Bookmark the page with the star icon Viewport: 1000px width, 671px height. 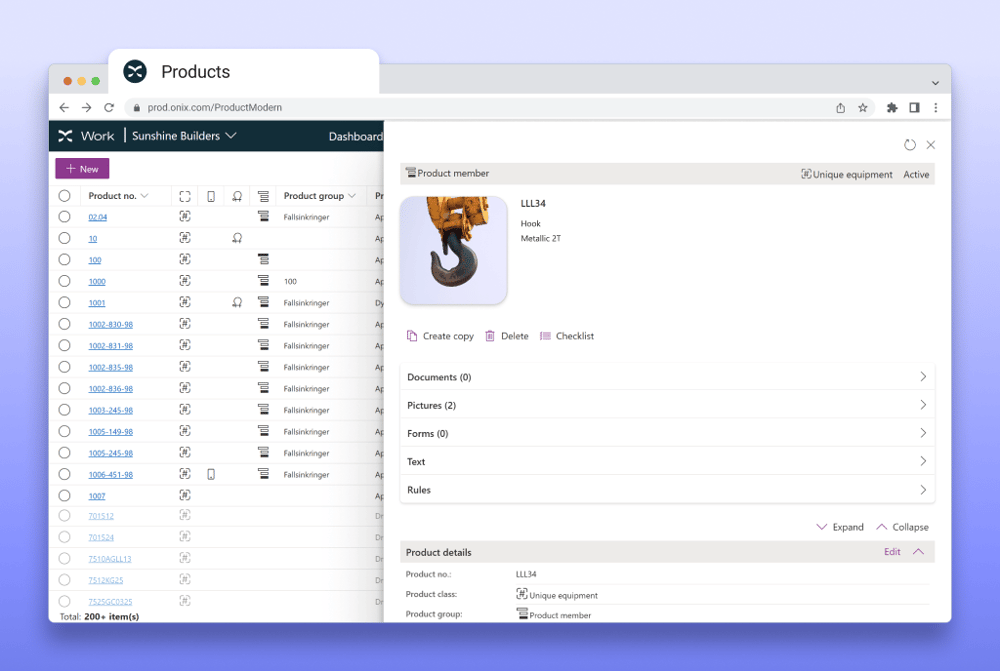[x=863, y=108]
